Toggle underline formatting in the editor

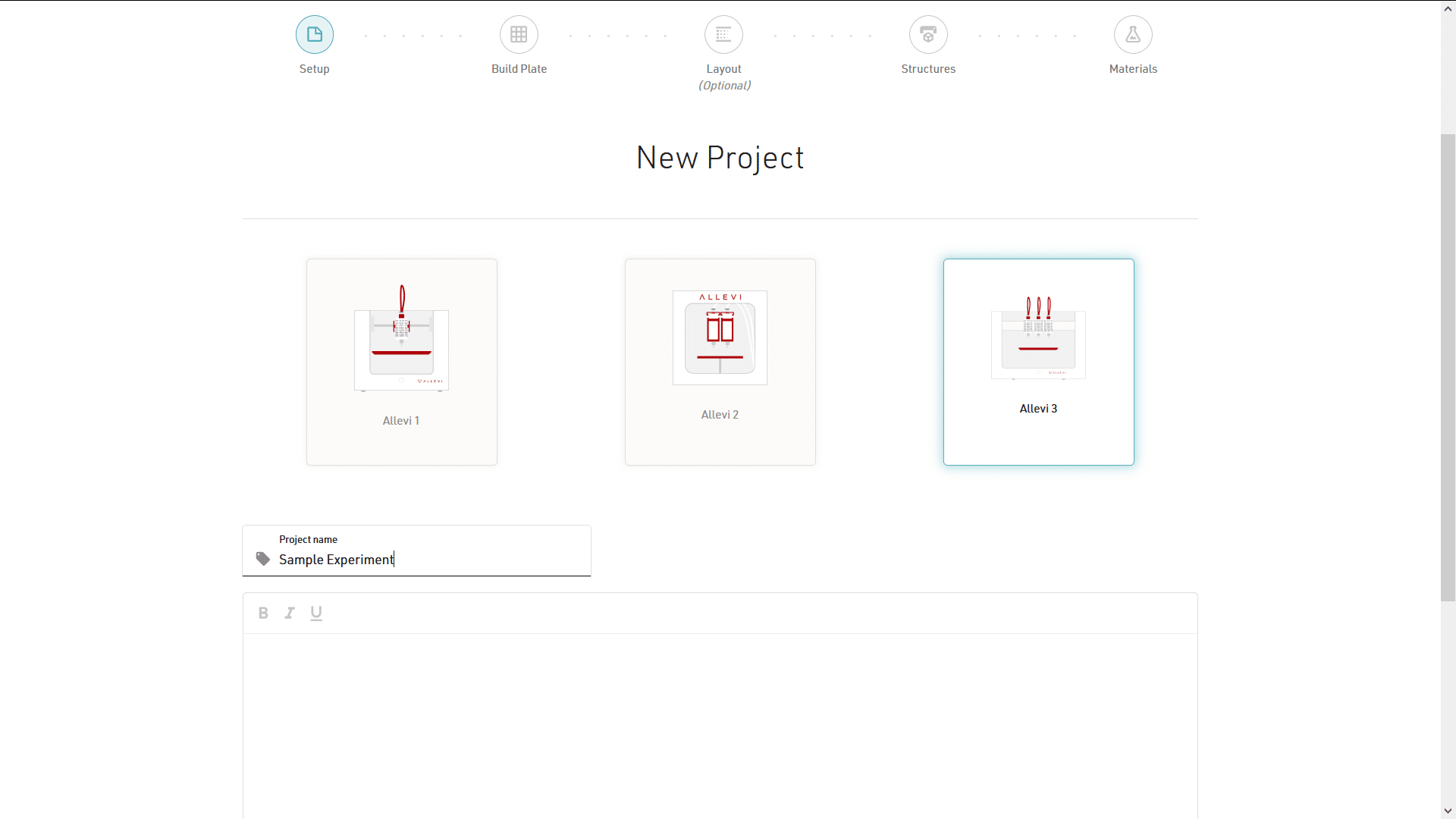316,613
